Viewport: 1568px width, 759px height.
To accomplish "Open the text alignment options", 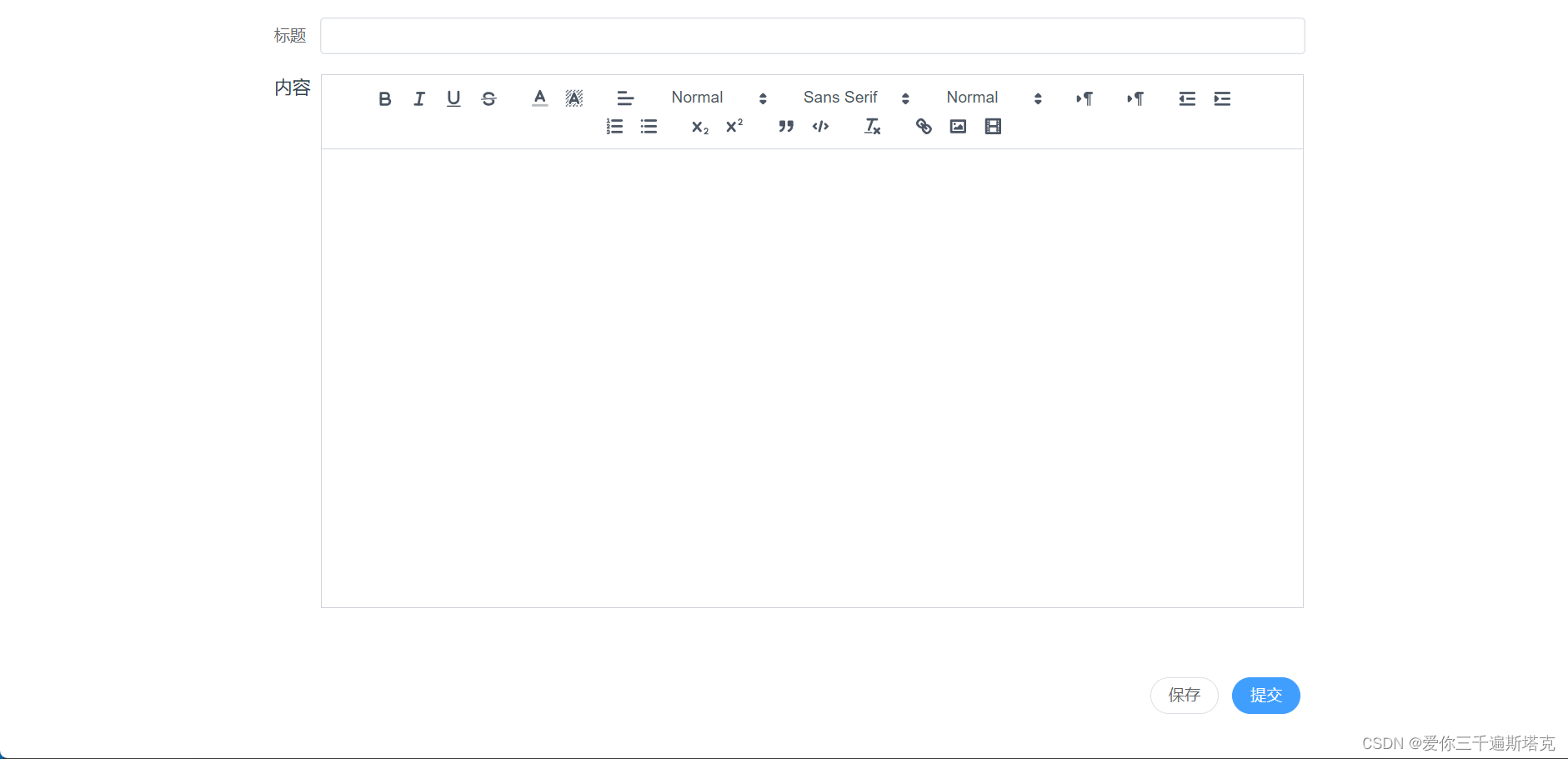I will tap(625, 98).
